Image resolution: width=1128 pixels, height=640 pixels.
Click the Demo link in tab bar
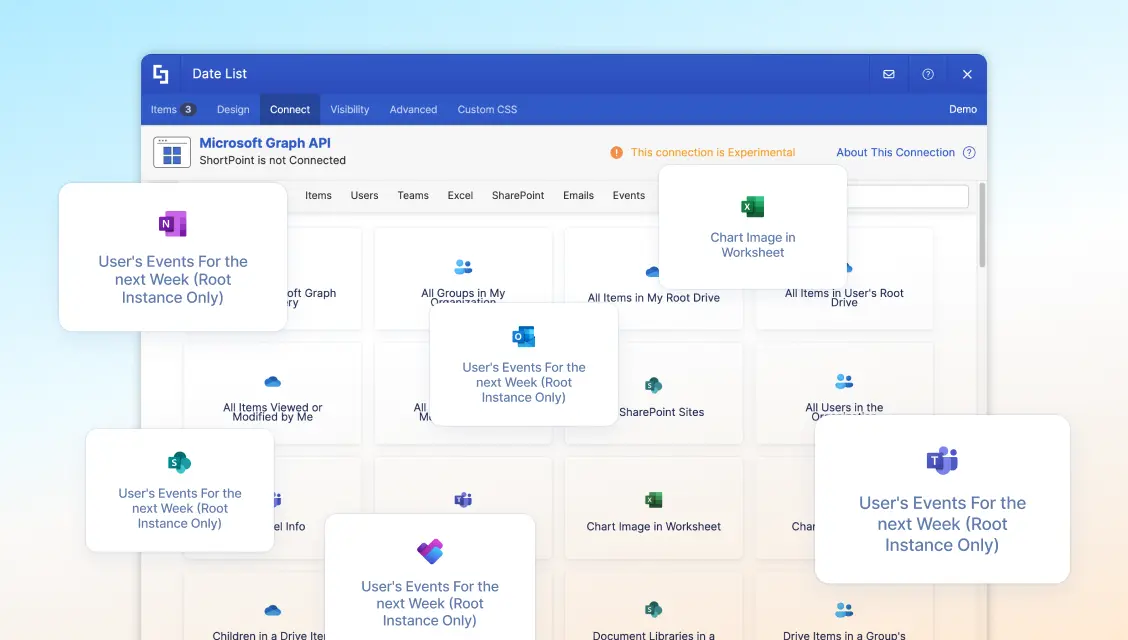pyautogui.click(x=963, y=109)
